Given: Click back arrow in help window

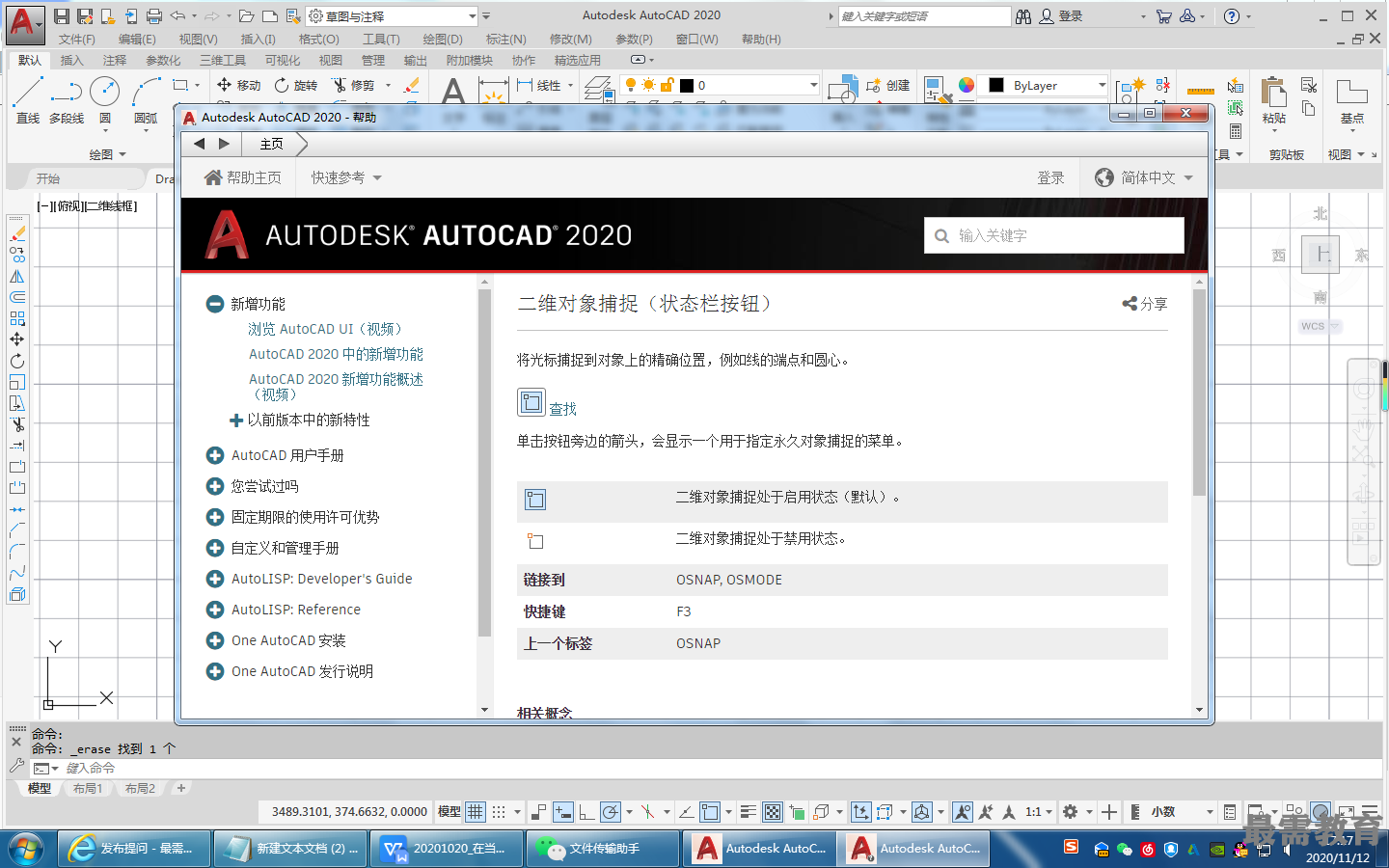Looking at the screenshot, I should coord(200,144).
